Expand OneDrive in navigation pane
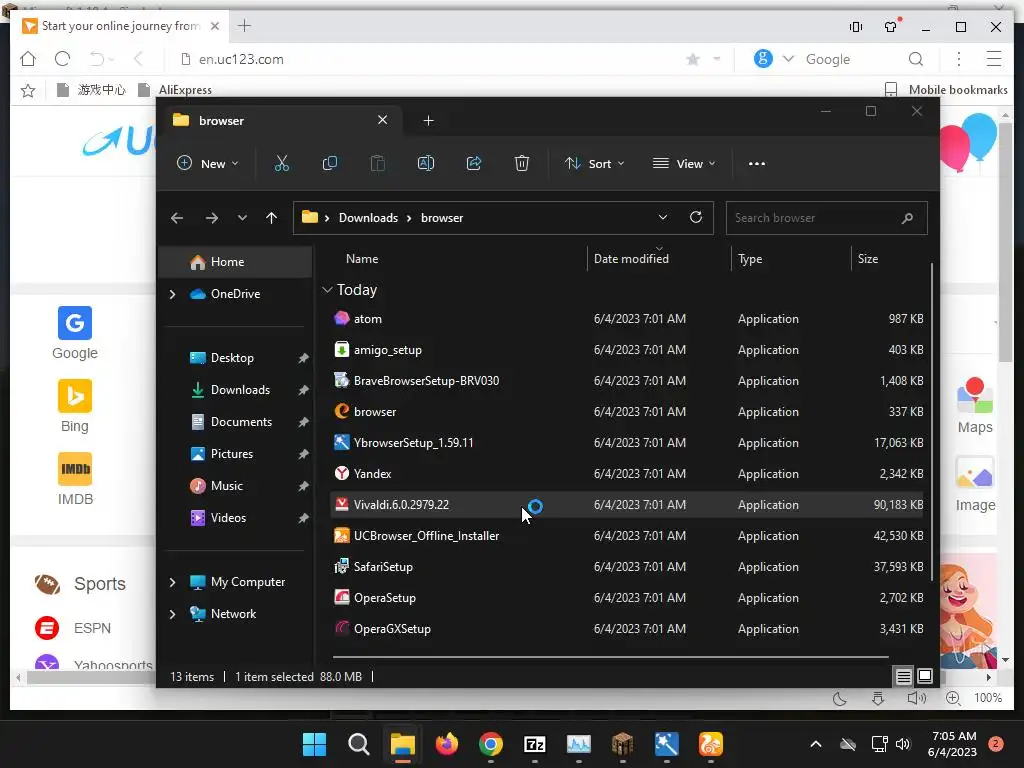Viewport: 1024px width, 768px height. (172, 294)
